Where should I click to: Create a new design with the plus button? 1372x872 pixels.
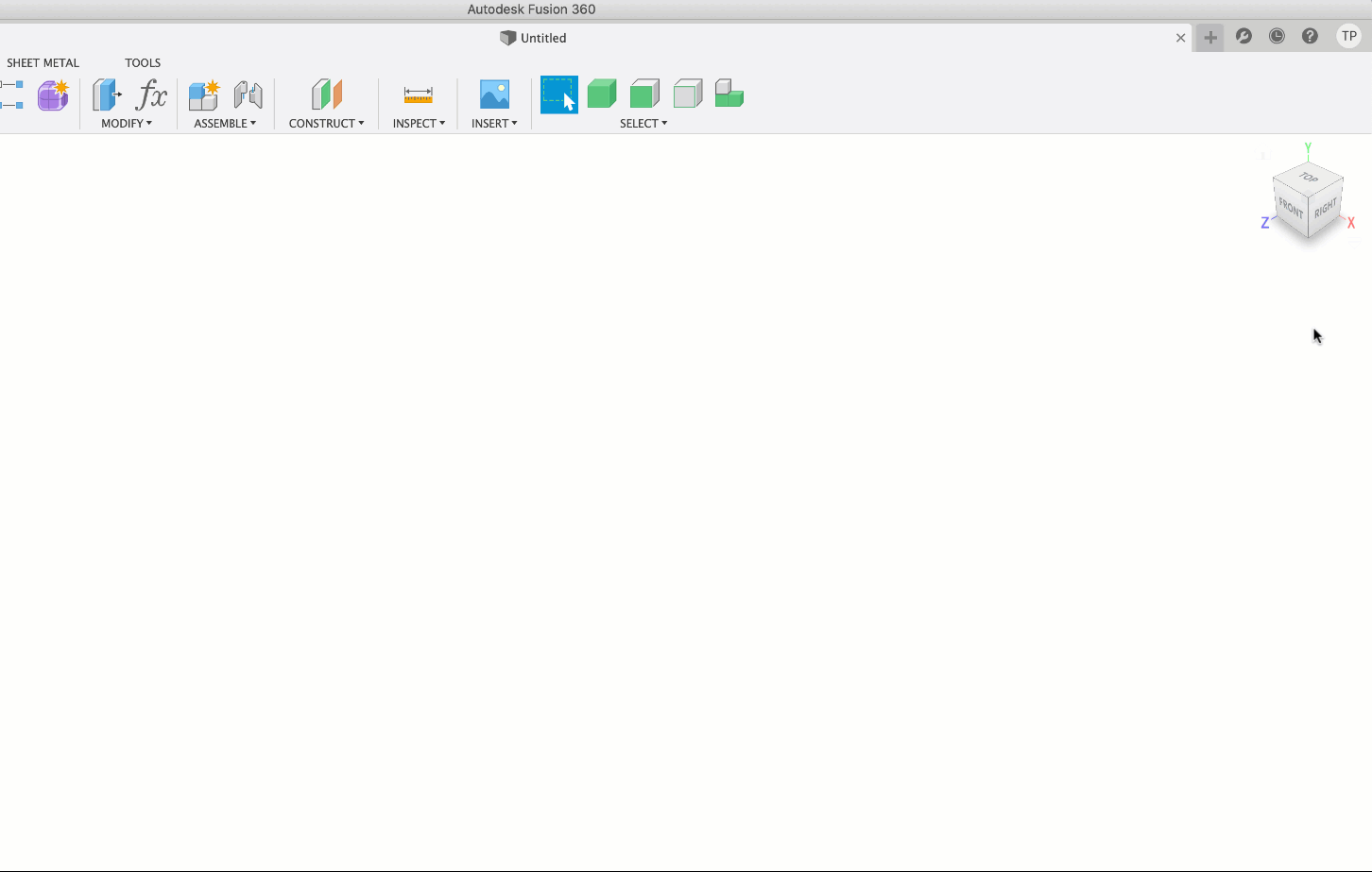click(x=1209, y=37)
